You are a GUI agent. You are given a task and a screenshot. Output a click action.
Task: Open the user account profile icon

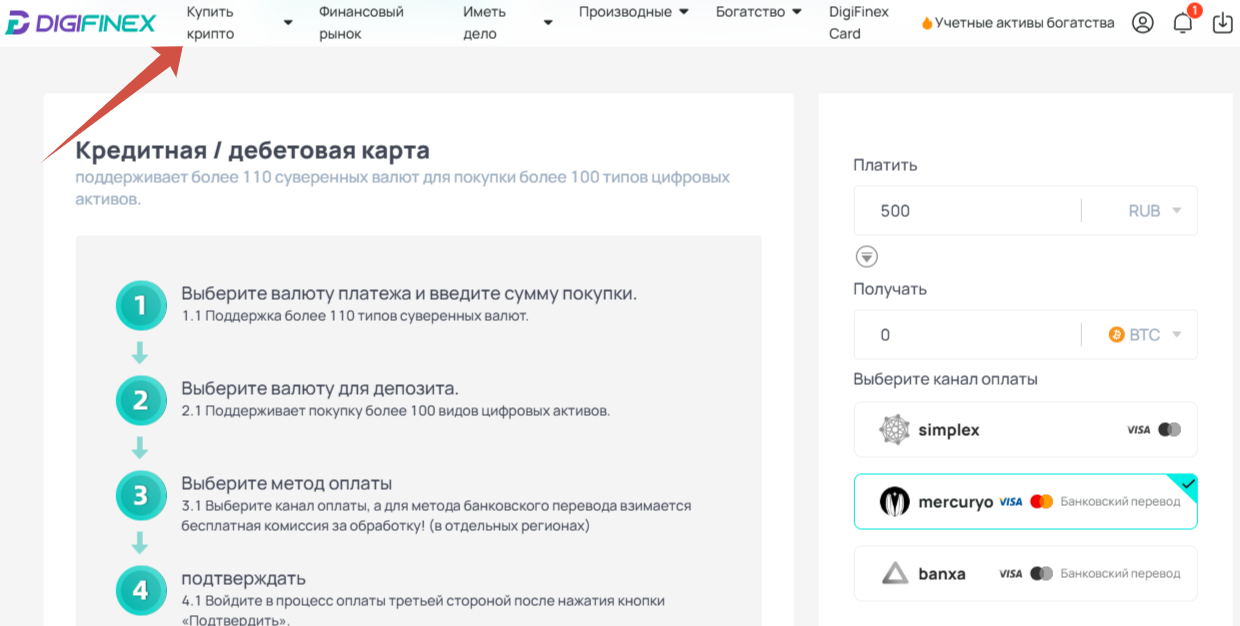(1143, 22)
